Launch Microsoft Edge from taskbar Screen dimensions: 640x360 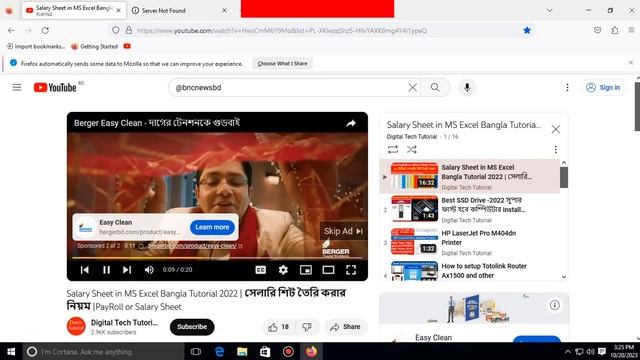pos(219,351)
